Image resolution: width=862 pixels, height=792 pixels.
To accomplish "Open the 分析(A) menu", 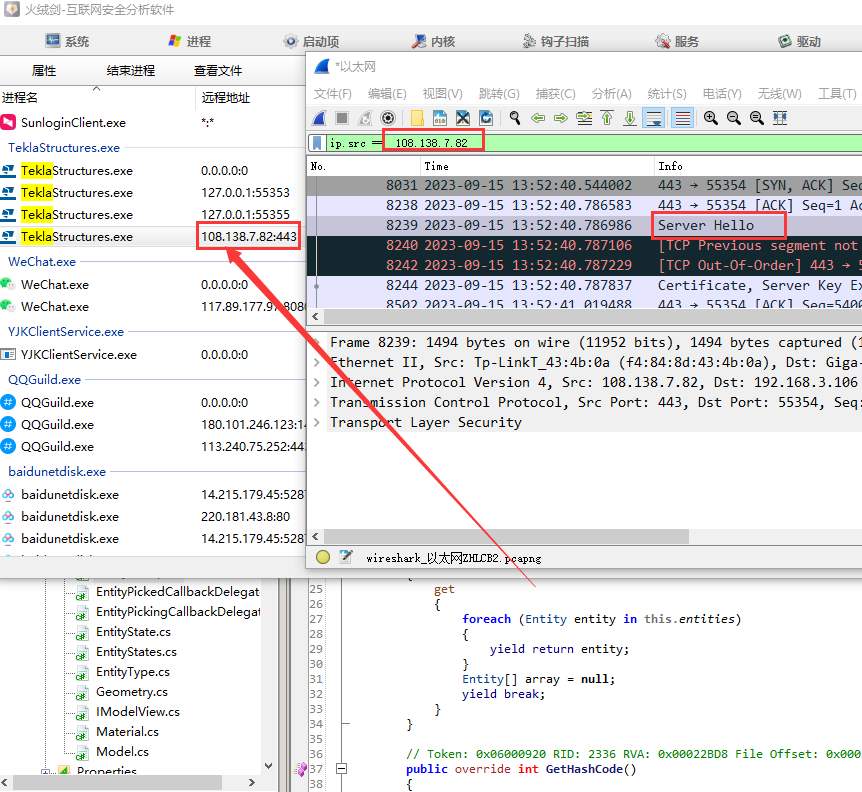I will (x=611, y=94).
